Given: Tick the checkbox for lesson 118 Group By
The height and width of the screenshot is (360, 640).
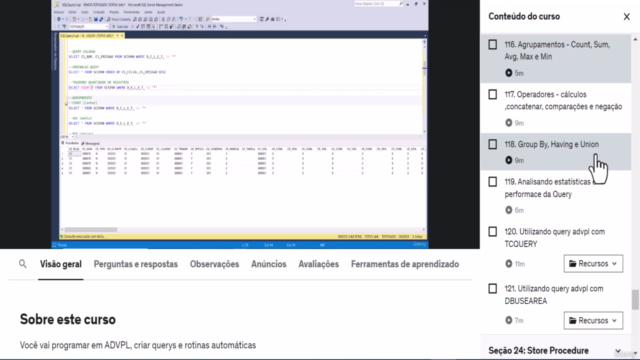Looking at the screenshot, I should click(x=493, y=144).
